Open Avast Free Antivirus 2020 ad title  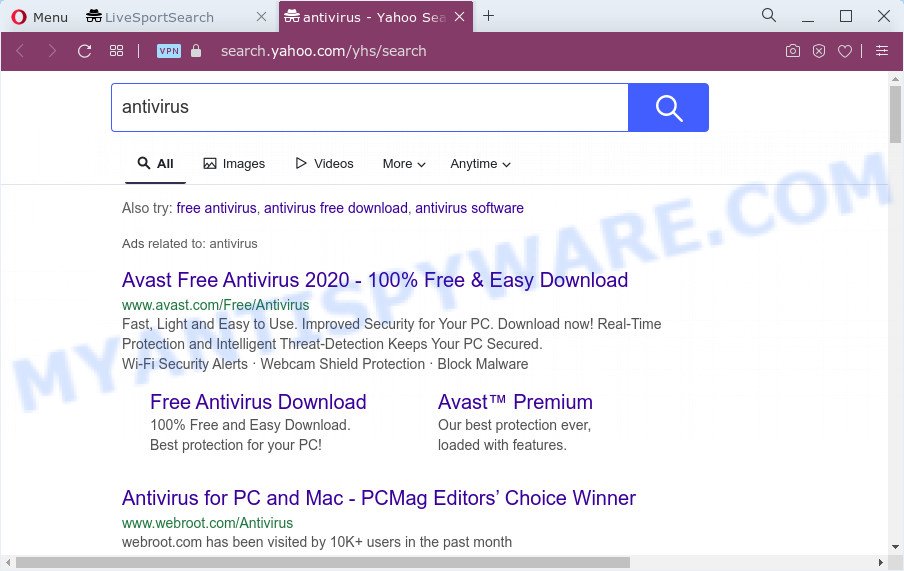point(375,280)
